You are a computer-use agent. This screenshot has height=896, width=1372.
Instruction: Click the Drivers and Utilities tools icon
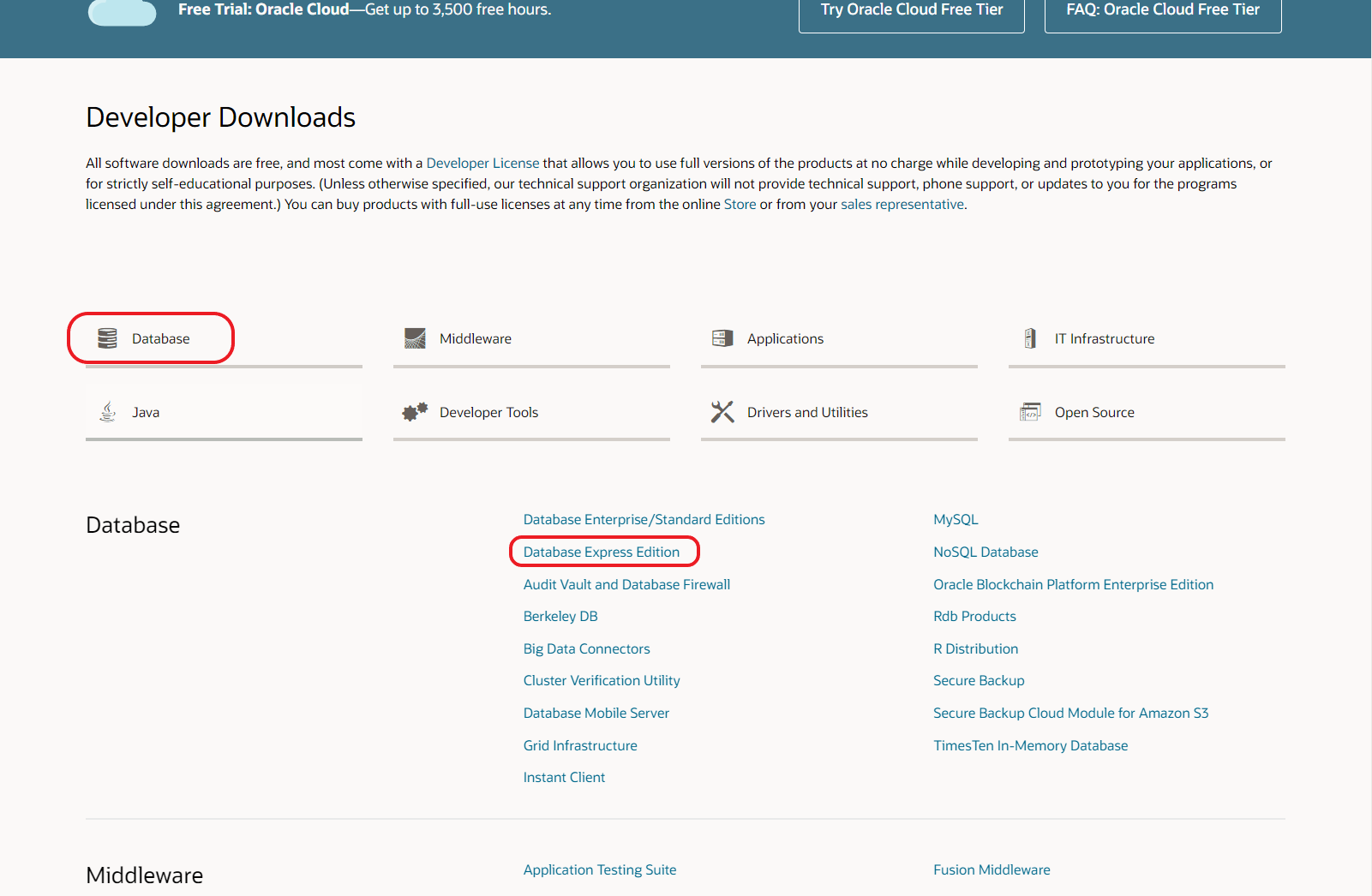[722, 412]
